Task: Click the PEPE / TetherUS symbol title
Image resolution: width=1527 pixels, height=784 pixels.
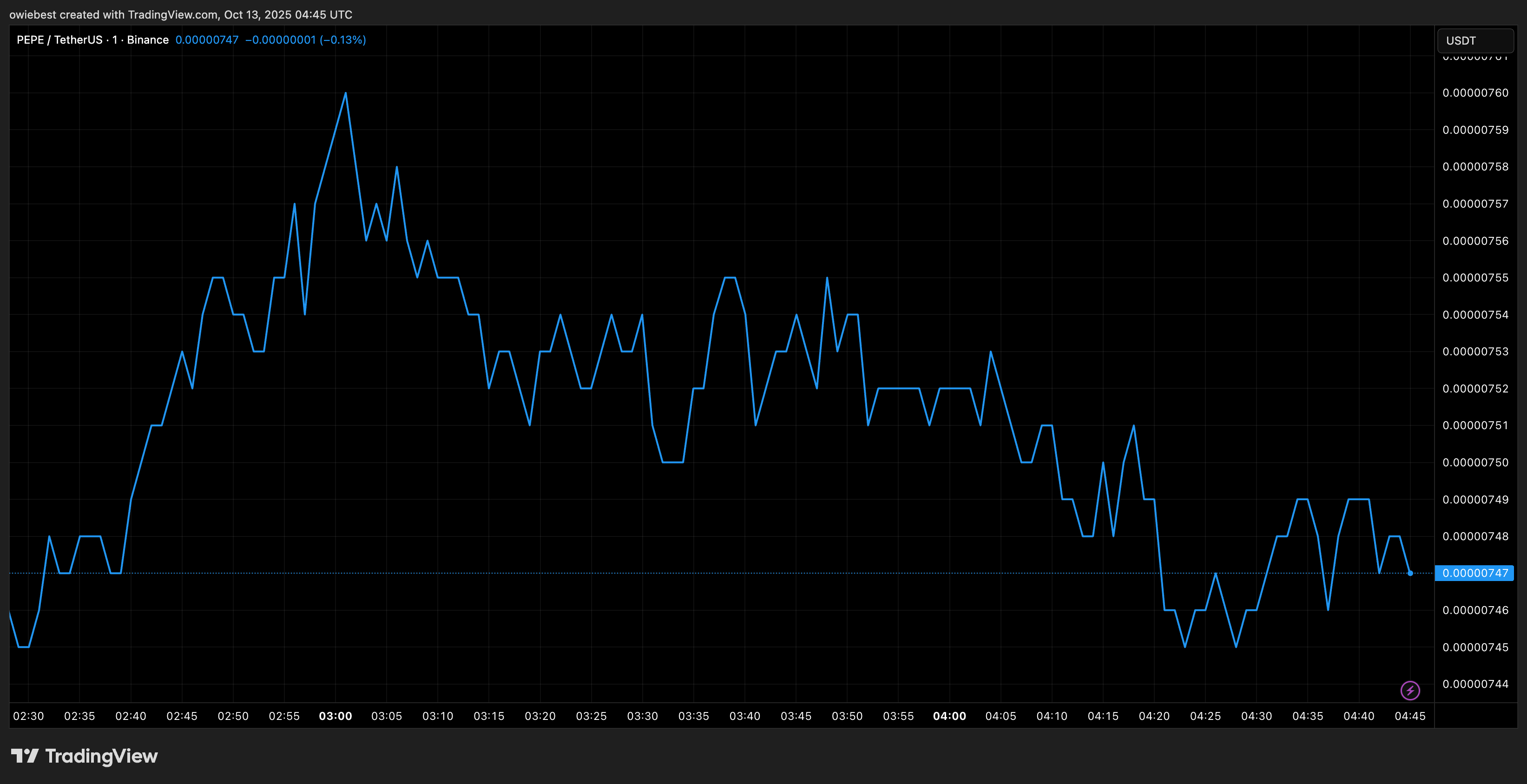Action: click(59, 39)
